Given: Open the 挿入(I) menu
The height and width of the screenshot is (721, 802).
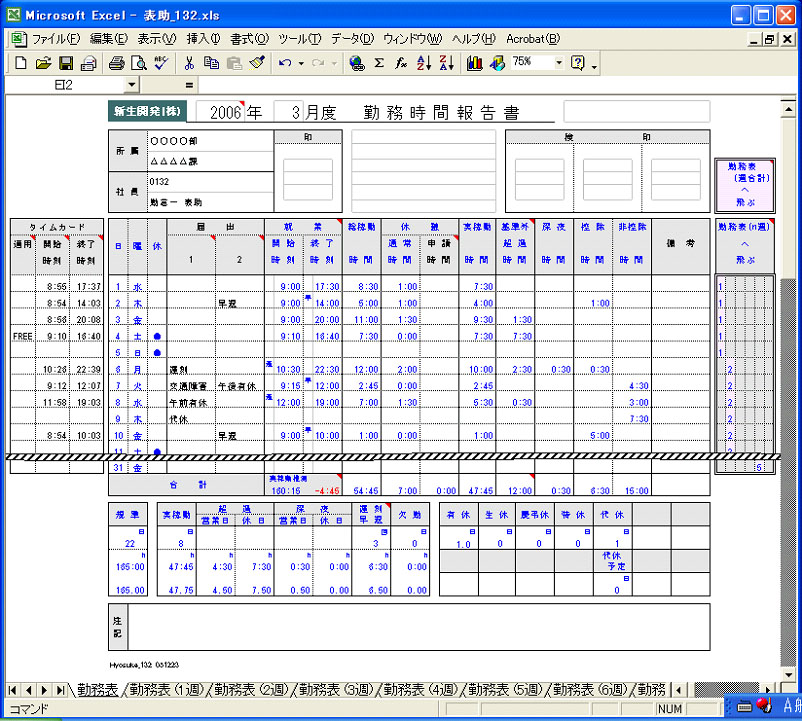Looking at the screenshot, I should pyautogui.click(x=203, y=39).
